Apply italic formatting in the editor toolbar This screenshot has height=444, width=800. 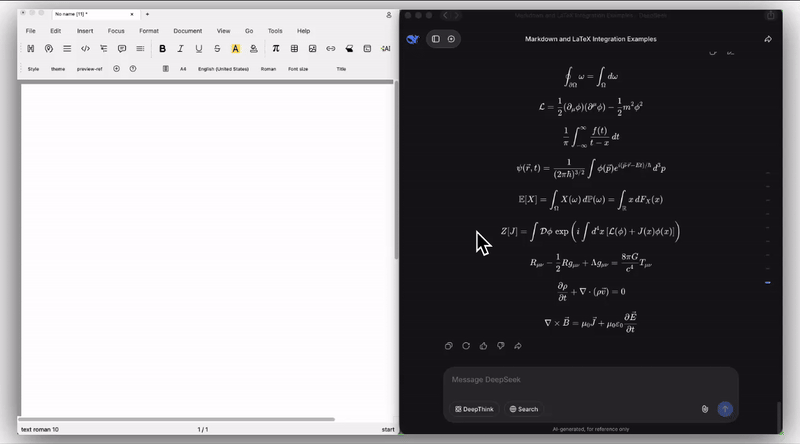[180, 48]
